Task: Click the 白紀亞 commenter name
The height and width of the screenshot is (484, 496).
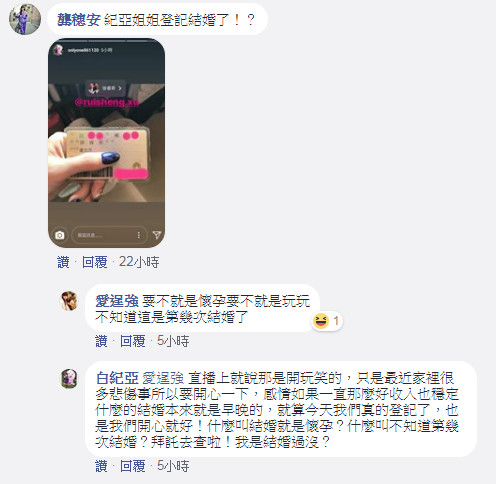Action: pyautogui.click(x=117, y=378)
